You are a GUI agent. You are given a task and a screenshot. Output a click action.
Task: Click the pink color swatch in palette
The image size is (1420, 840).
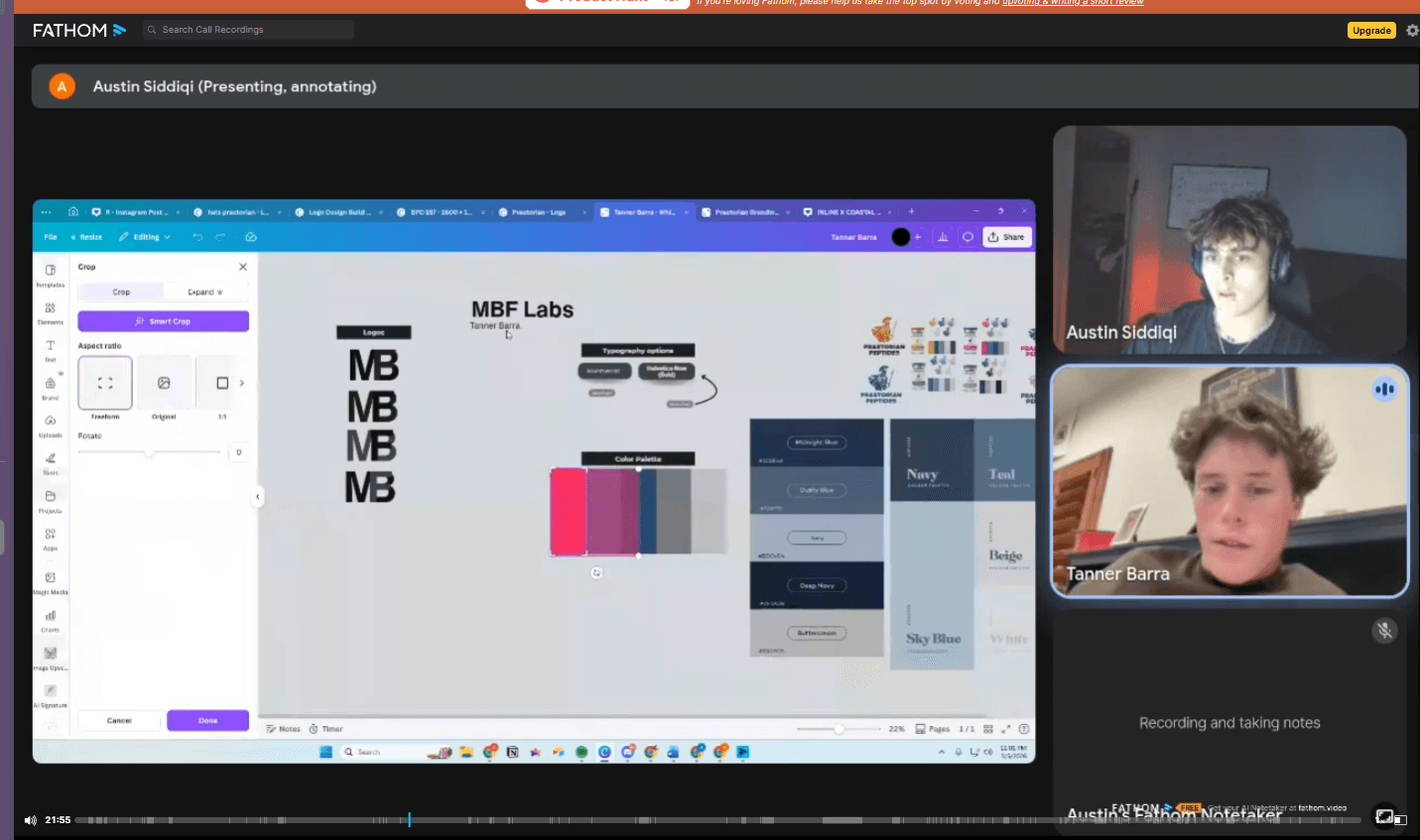pyautogui.click(x=569, y=512)
